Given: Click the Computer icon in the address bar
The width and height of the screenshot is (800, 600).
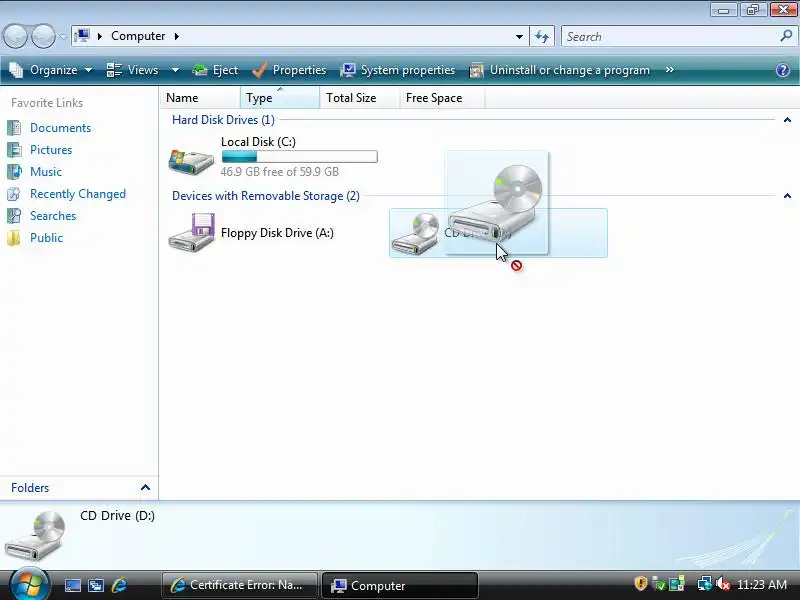Looking at the screenshot, I should (82, 36).
